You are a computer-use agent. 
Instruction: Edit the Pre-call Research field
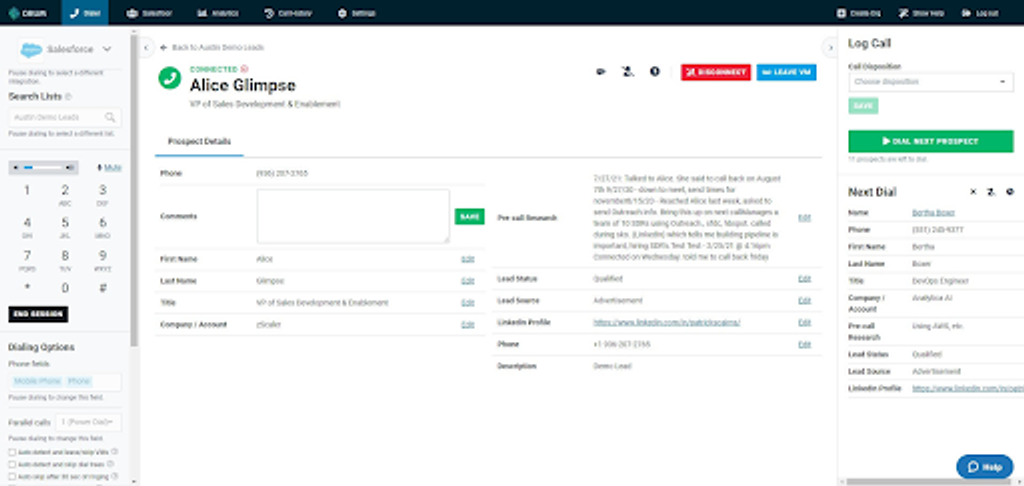click(x=804, y=218)
